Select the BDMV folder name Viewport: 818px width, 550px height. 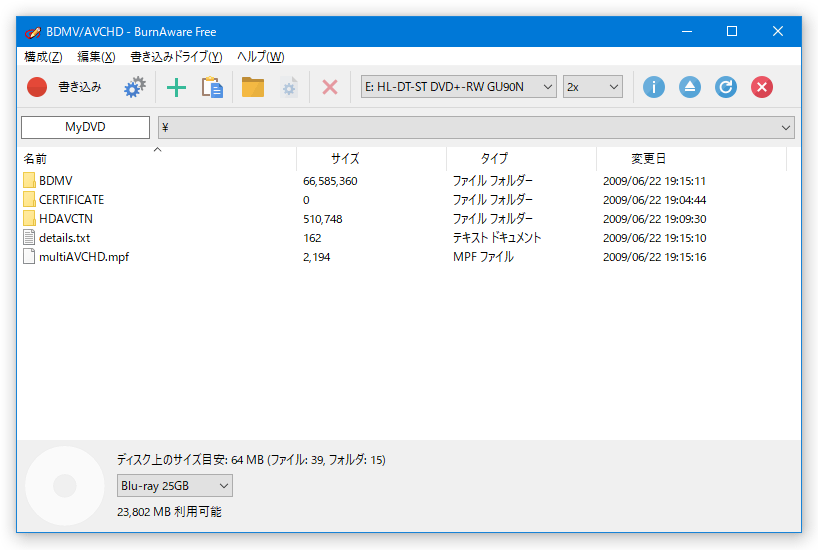click(56, 181)
